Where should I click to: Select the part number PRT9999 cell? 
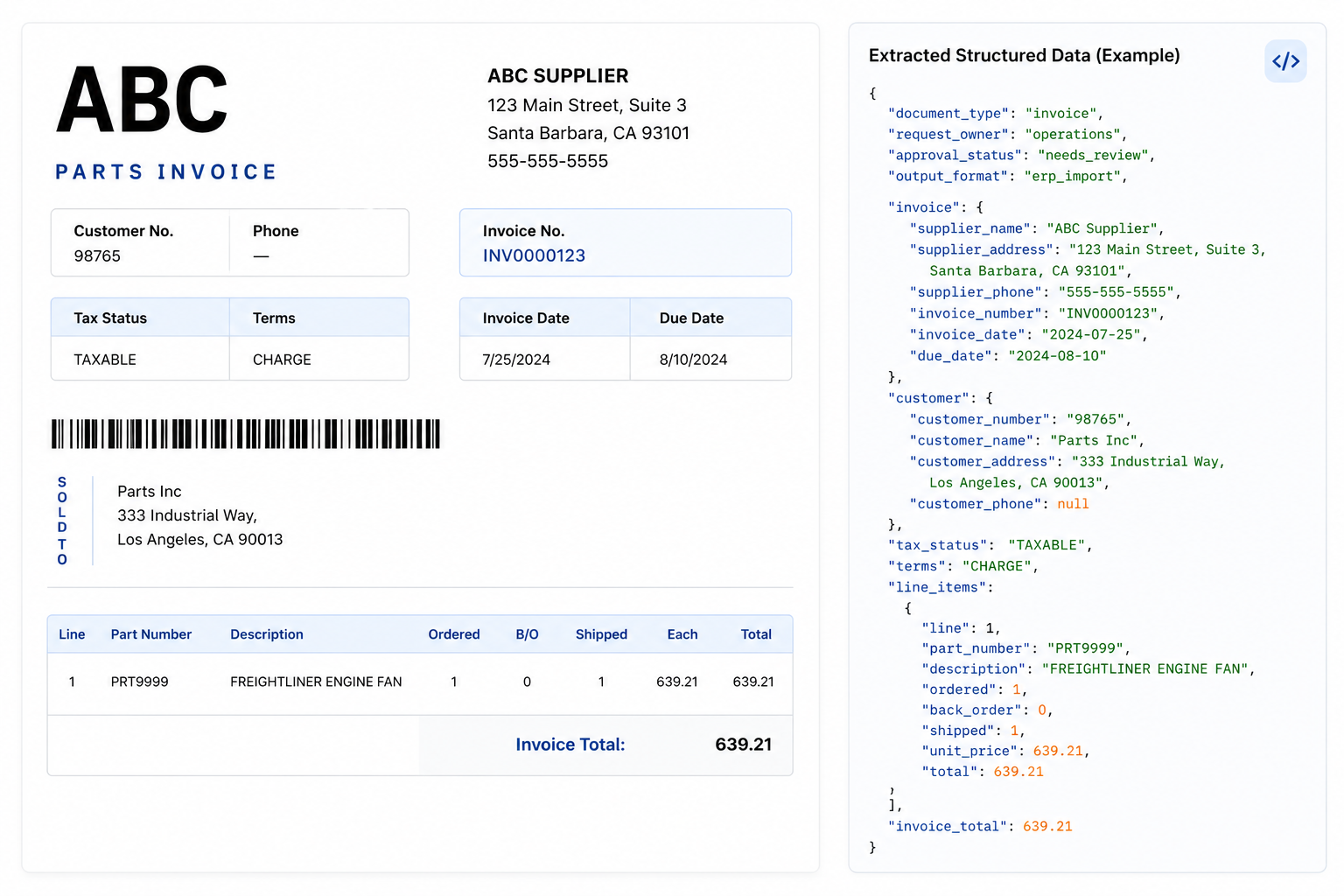coord(138,682)
